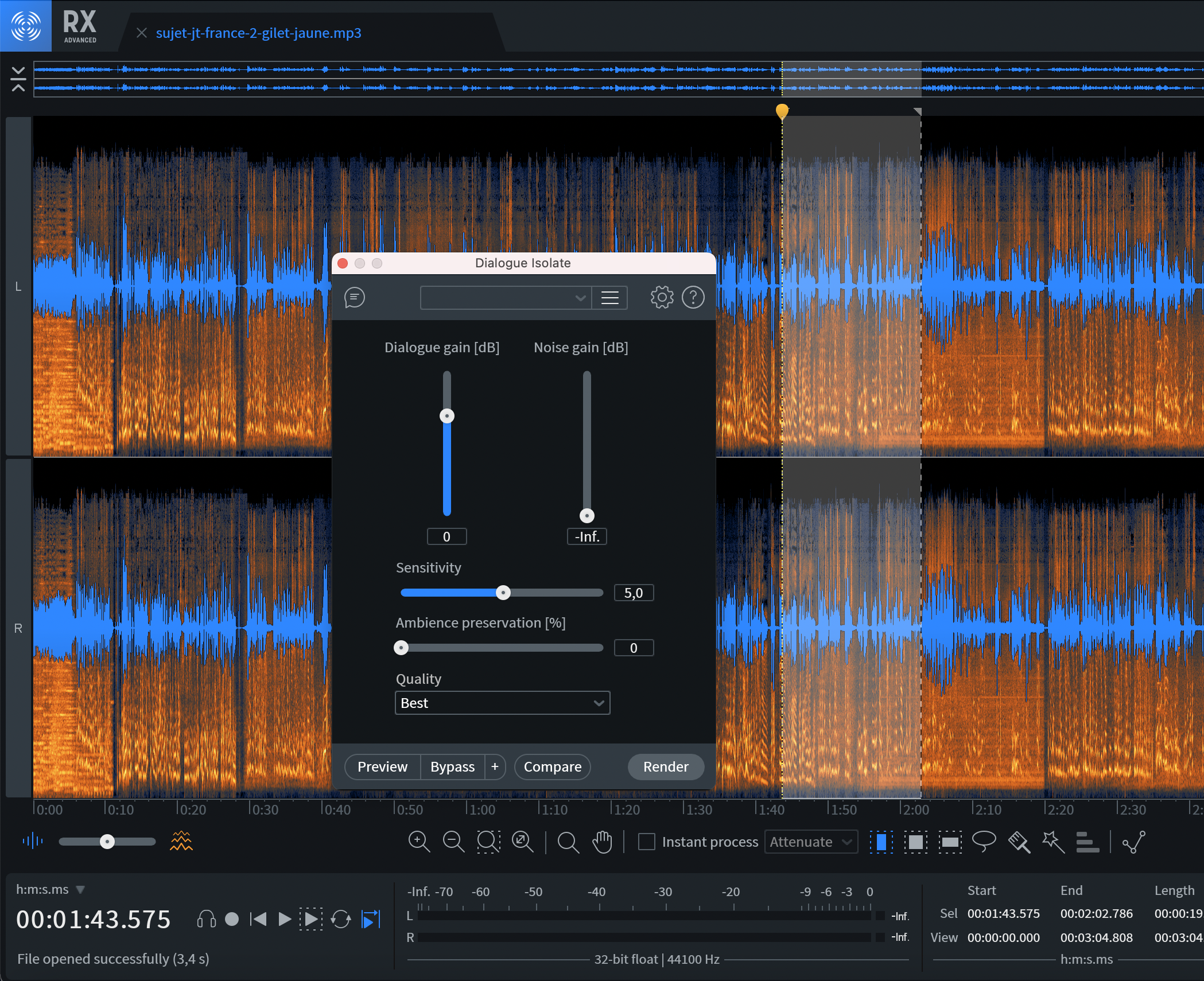1204x981 pixels.
Task: Toggle headphone input monitoring
Action: tap(207, 920)
